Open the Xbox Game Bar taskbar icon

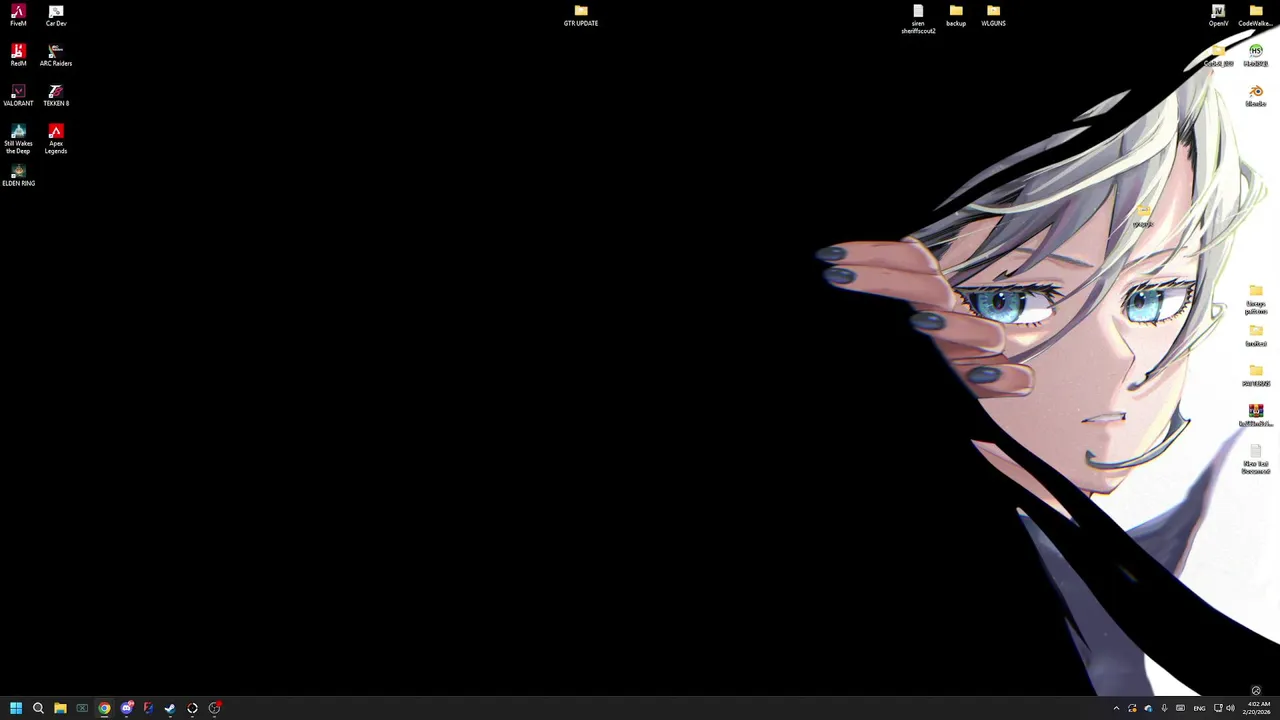tap(82, 708)
